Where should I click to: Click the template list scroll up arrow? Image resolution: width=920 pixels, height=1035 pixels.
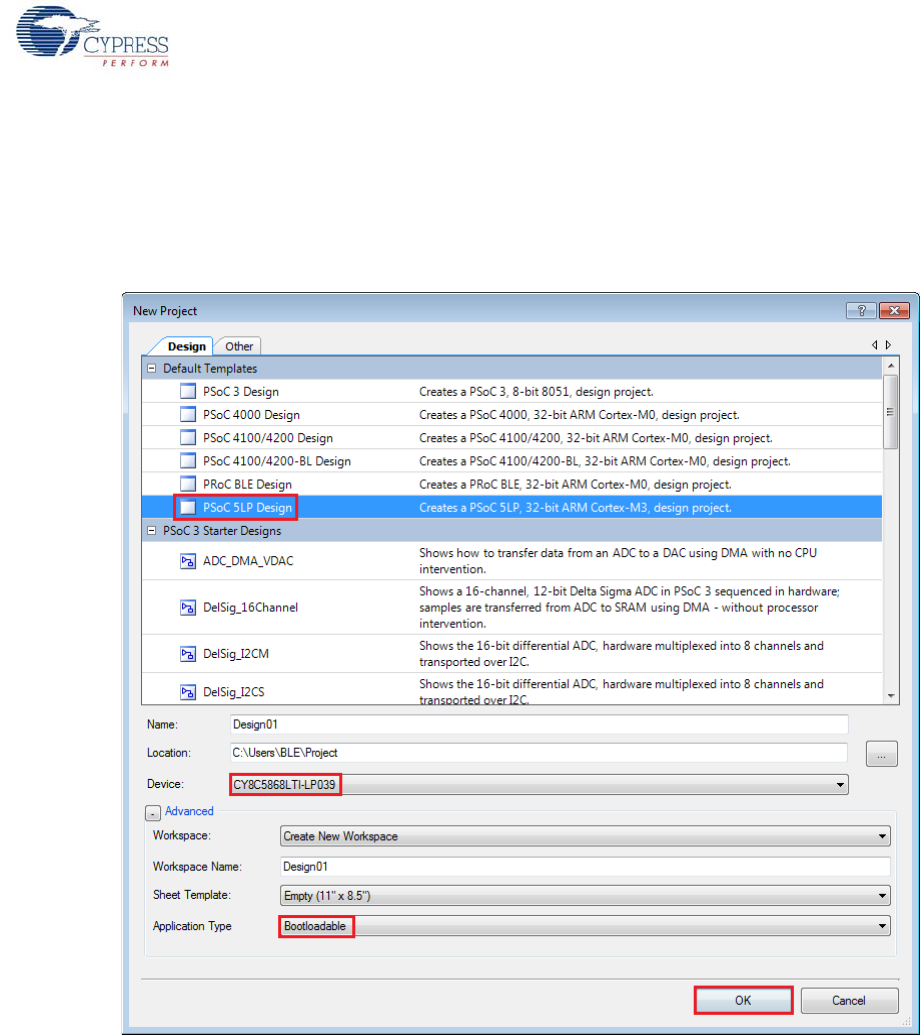coord(891,366)
